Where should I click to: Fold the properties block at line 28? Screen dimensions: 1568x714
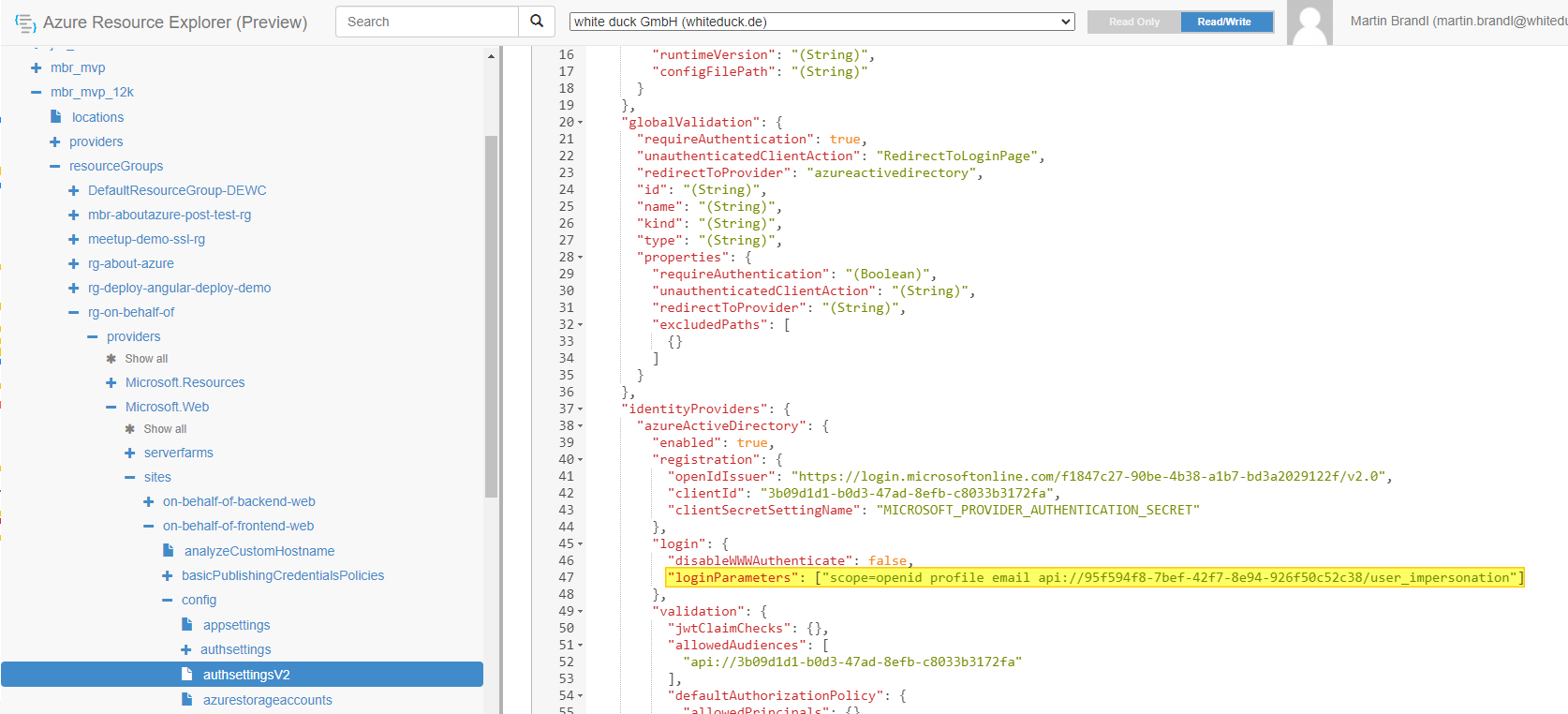[x=581, y=258]
